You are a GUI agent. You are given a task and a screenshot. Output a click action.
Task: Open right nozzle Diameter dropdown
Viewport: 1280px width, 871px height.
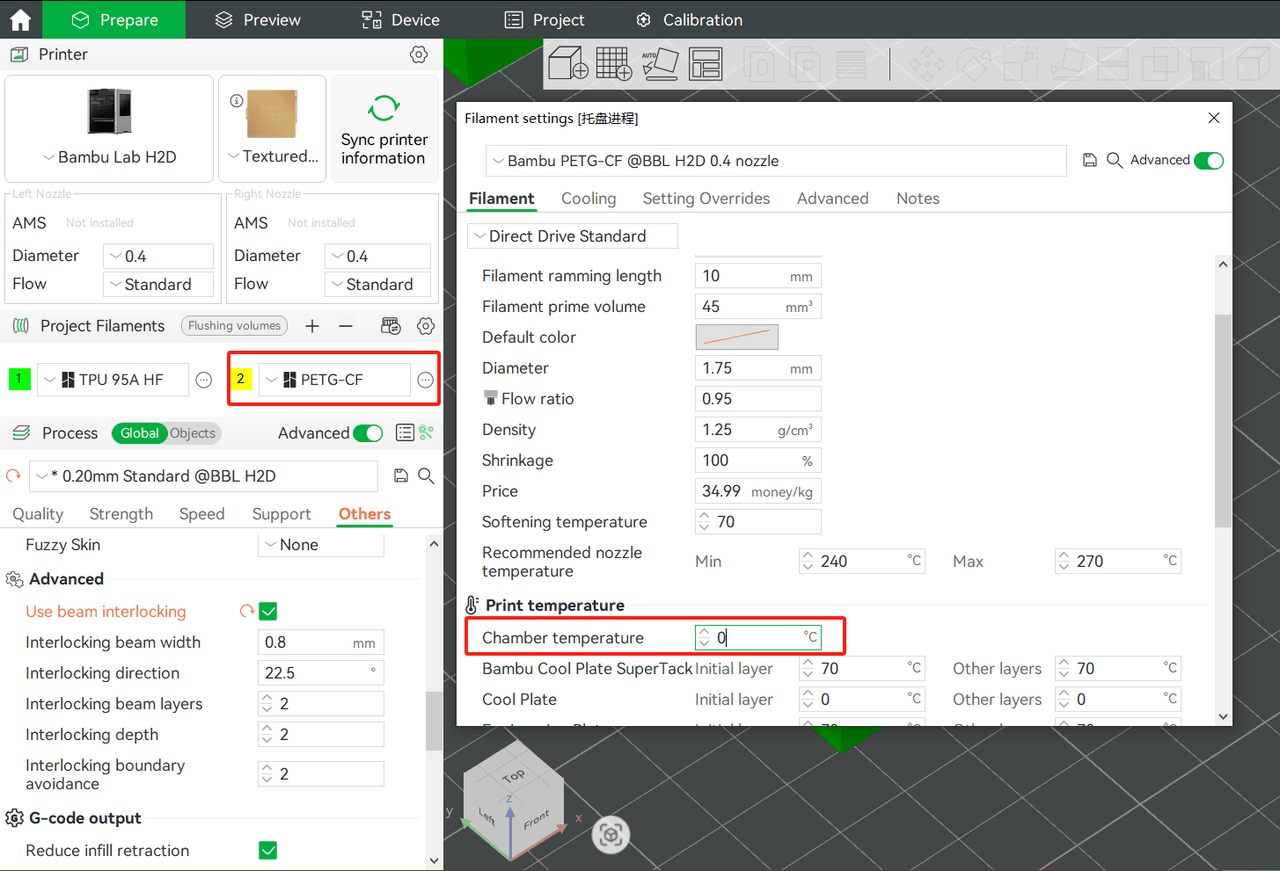[380, 256]
